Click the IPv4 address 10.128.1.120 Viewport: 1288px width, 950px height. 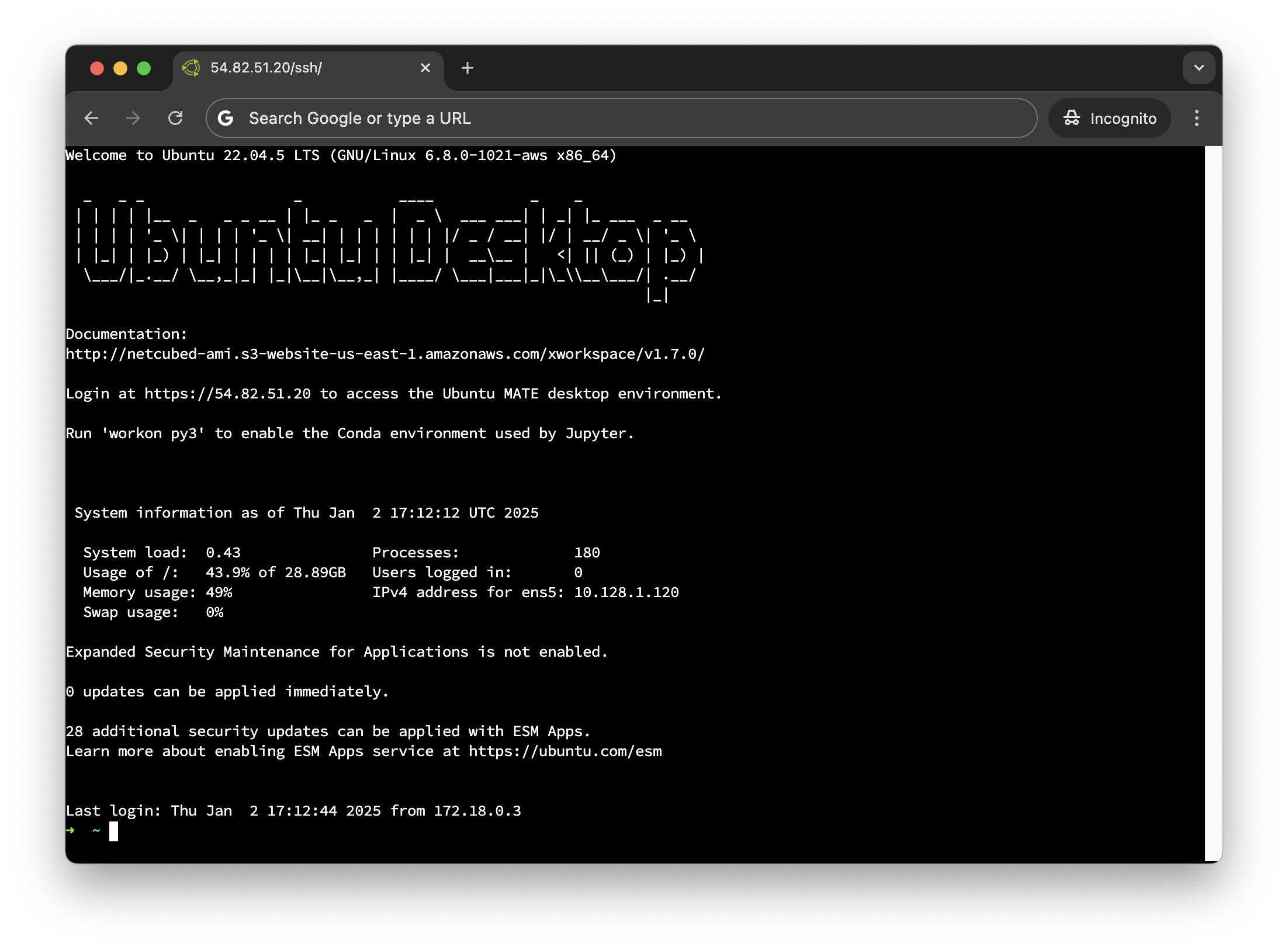[626, 592]
